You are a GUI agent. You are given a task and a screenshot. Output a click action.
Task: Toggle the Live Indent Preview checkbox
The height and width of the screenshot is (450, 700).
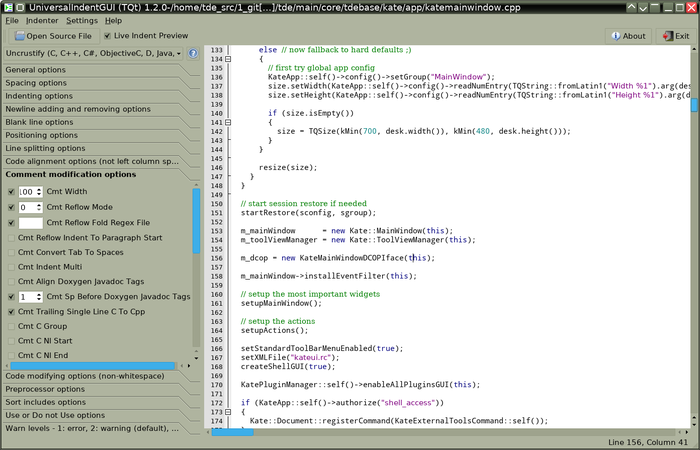point(105,36)
